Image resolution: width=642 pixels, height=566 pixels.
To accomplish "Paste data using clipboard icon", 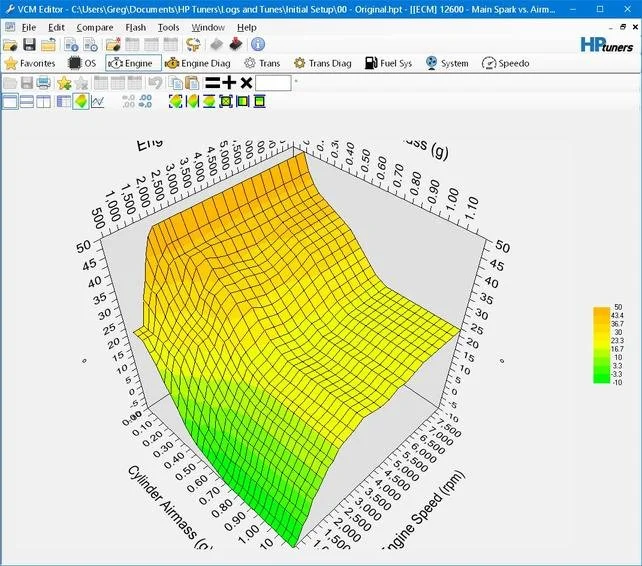I will click(x=192, y=83).
